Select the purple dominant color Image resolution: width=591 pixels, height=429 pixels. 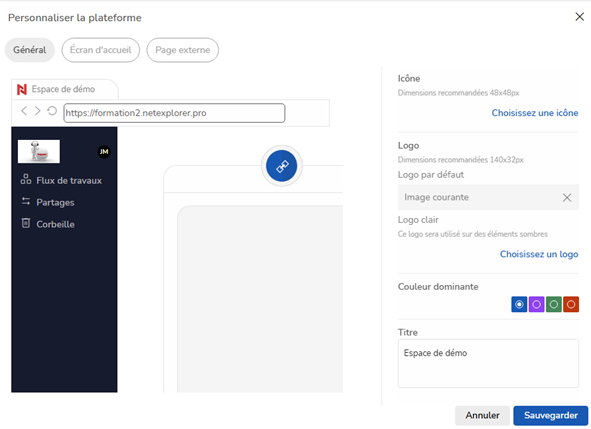[x=536, y=304]
